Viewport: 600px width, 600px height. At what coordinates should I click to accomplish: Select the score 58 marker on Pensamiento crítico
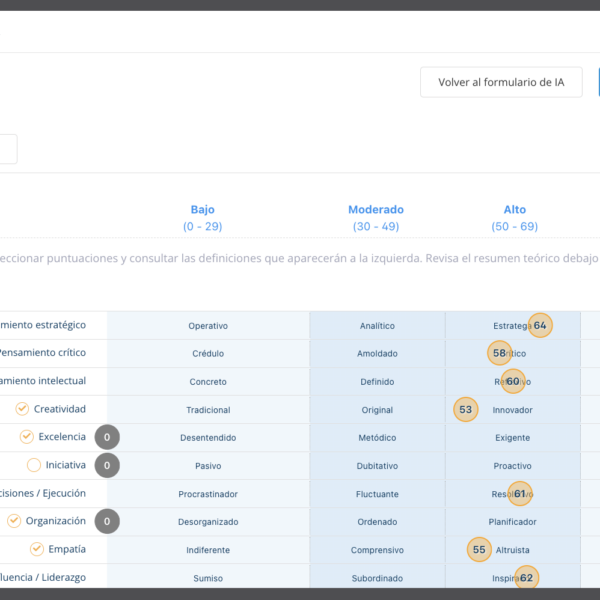[x=500, y=353]
